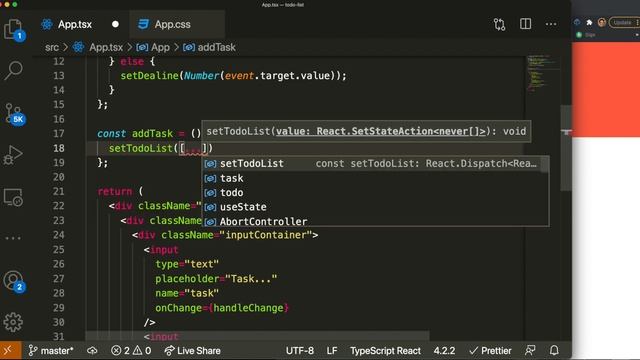
Task: Start a Live Share session
Action: [192, 351]
